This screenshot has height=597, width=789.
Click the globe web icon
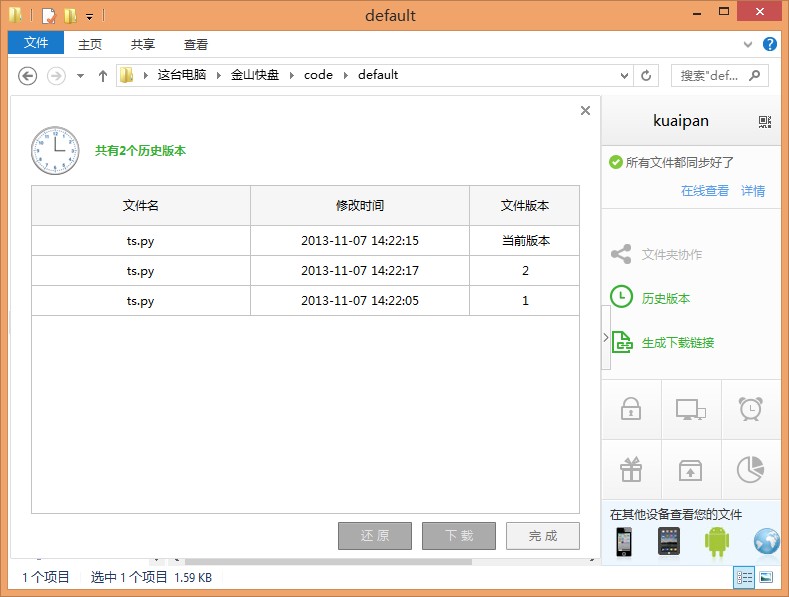tap(766, 541)
